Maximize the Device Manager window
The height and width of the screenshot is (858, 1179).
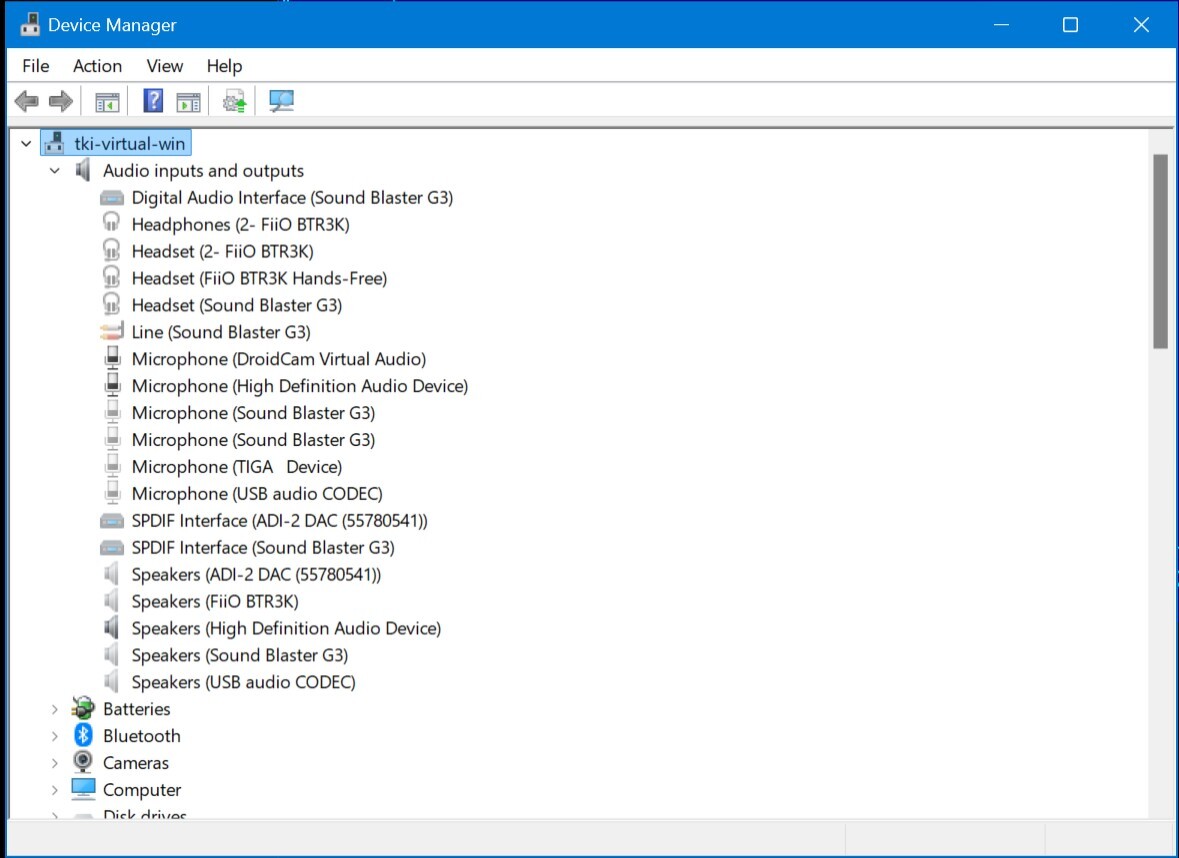(1070, 24)
